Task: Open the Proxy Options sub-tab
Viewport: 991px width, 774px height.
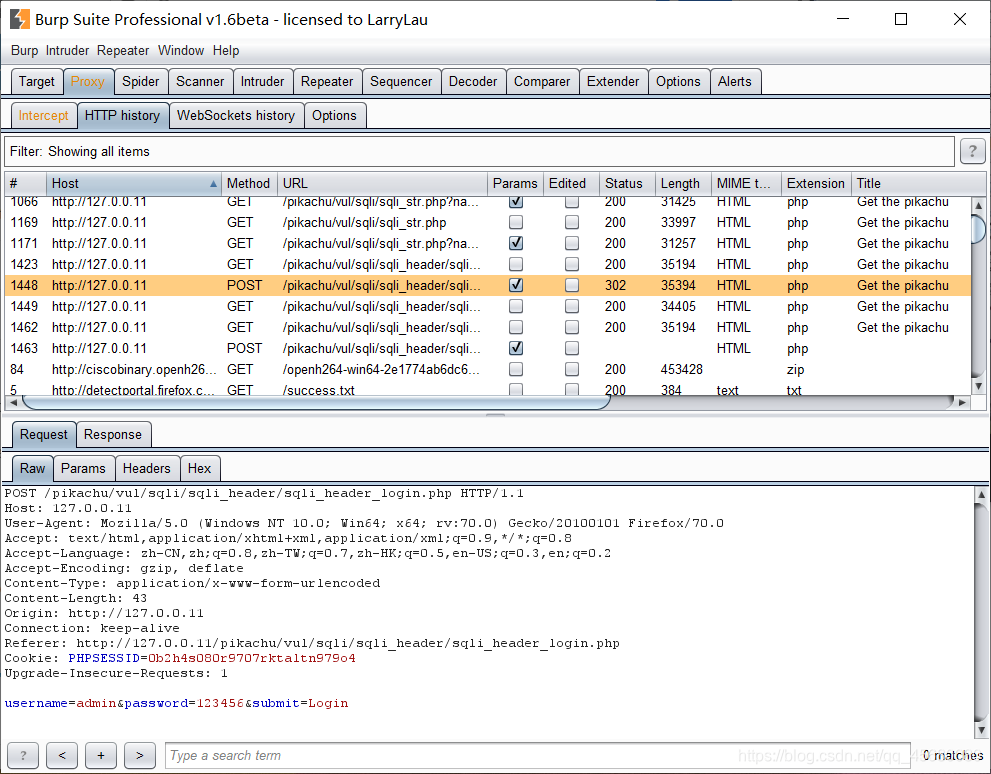Action: click(x=334, y=116)
